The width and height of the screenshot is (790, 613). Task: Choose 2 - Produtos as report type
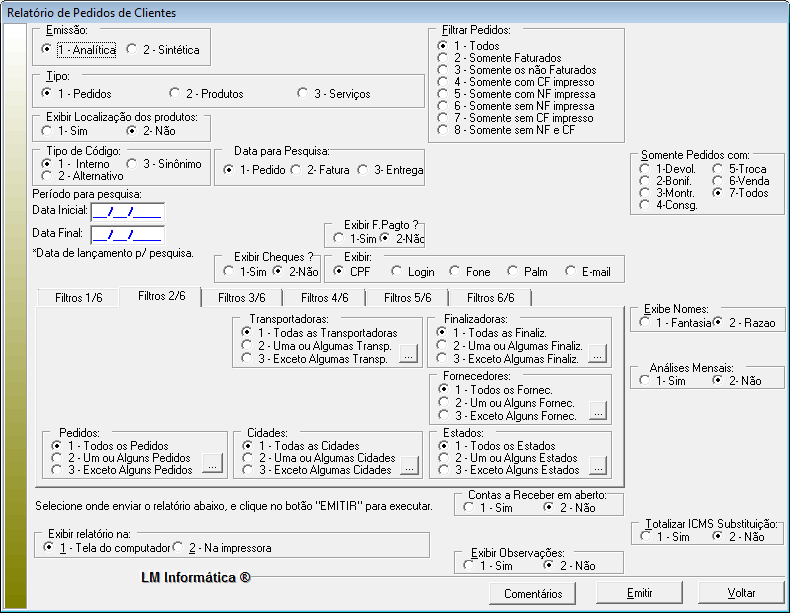click(x=176, y=94)
